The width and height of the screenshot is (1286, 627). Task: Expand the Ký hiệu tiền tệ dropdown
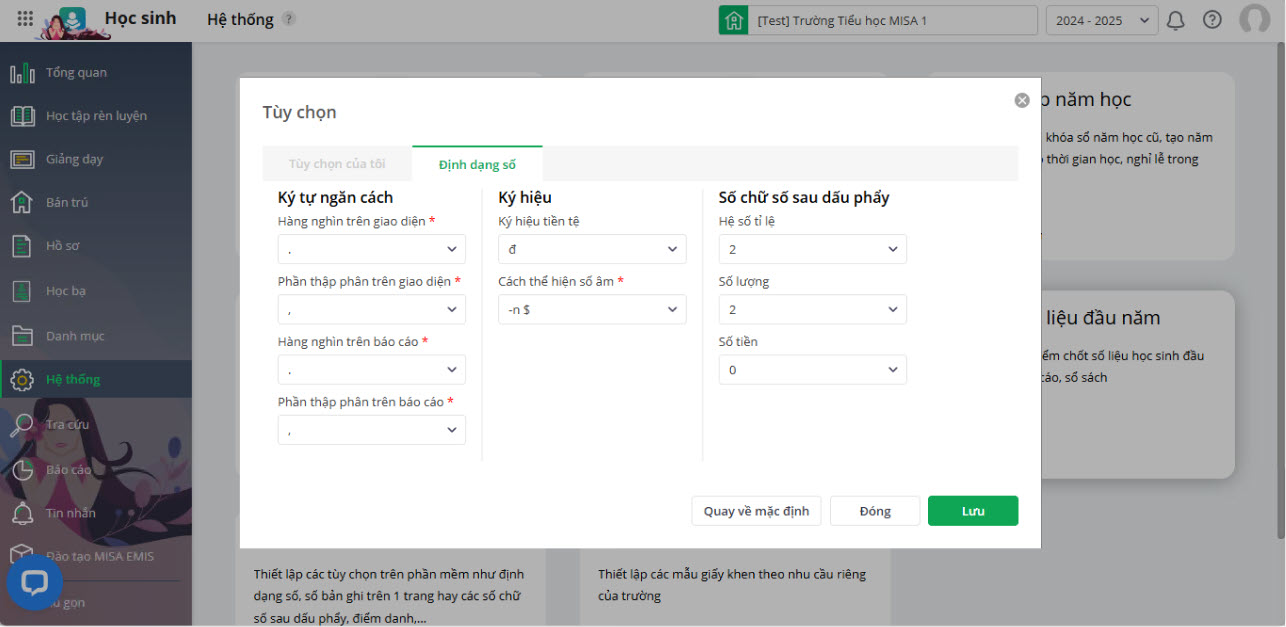click(592, 249)
